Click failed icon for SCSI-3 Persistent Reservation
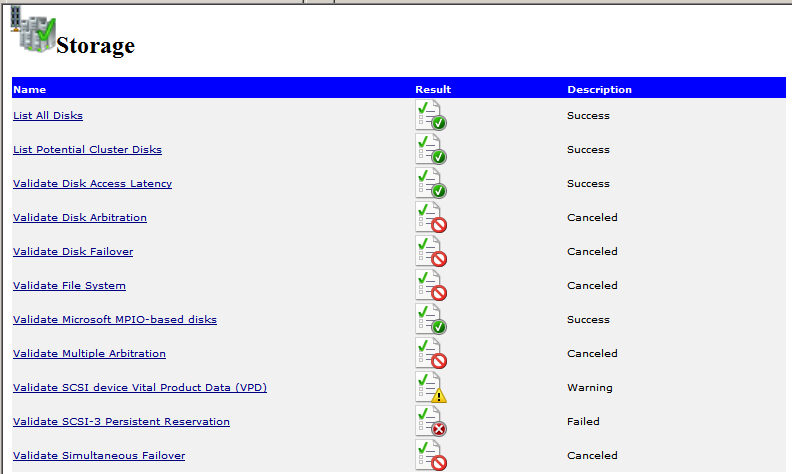This screenshot has width=792, height=474. pos(431,421)
